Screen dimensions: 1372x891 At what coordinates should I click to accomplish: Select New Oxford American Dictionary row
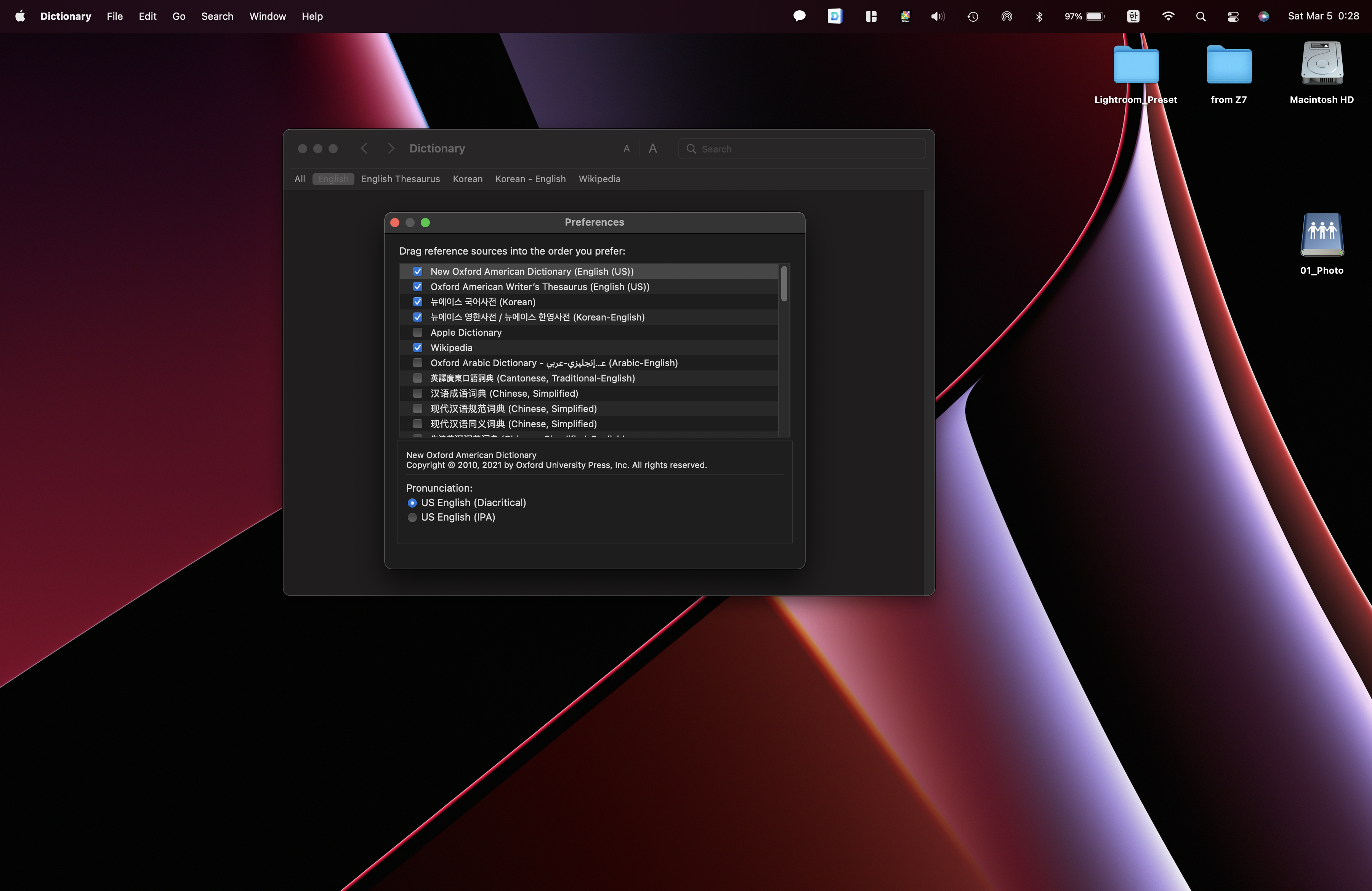point(532,271)
